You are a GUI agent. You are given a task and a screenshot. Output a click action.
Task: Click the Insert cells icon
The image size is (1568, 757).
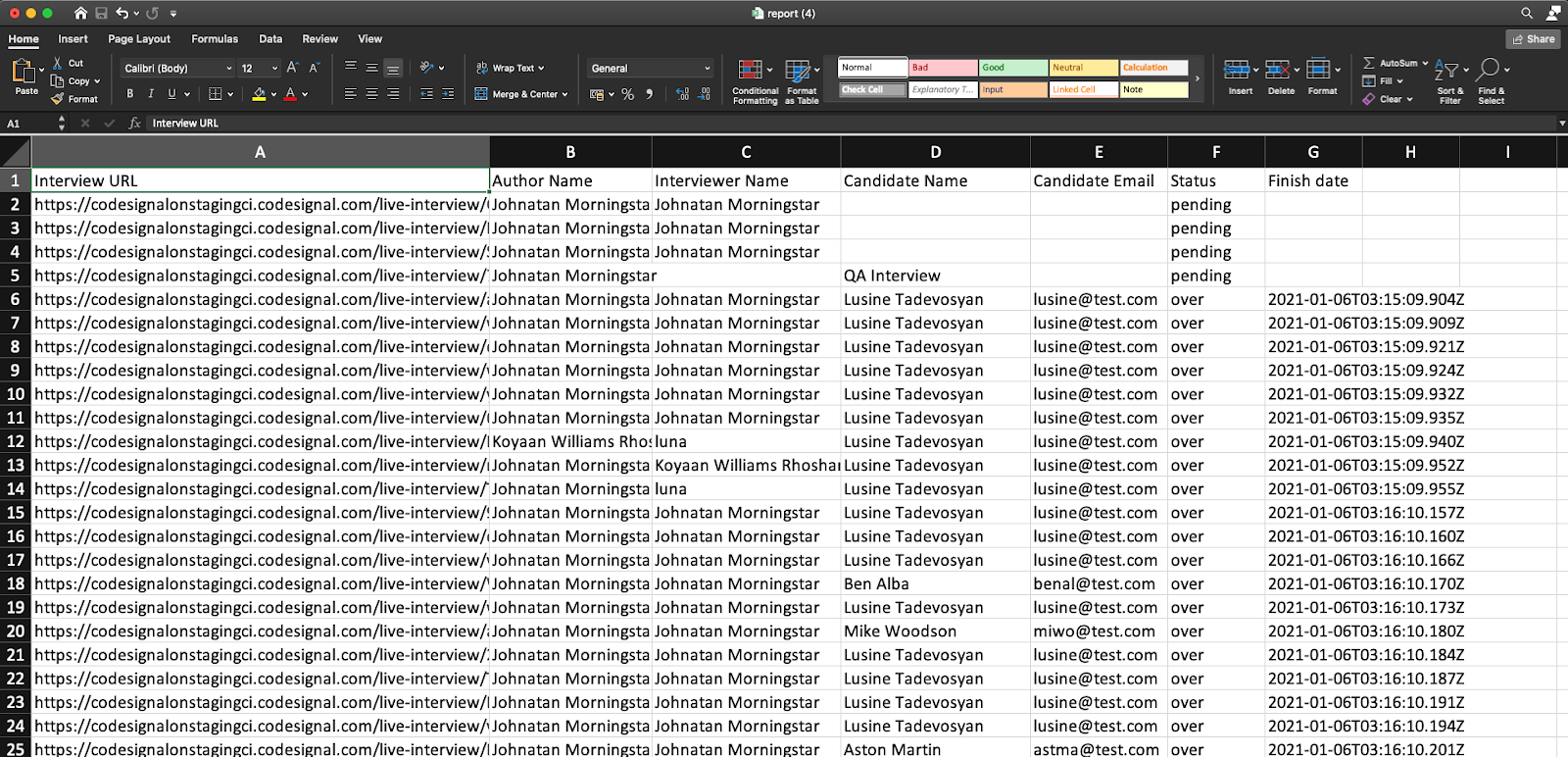coord(1237,70)
